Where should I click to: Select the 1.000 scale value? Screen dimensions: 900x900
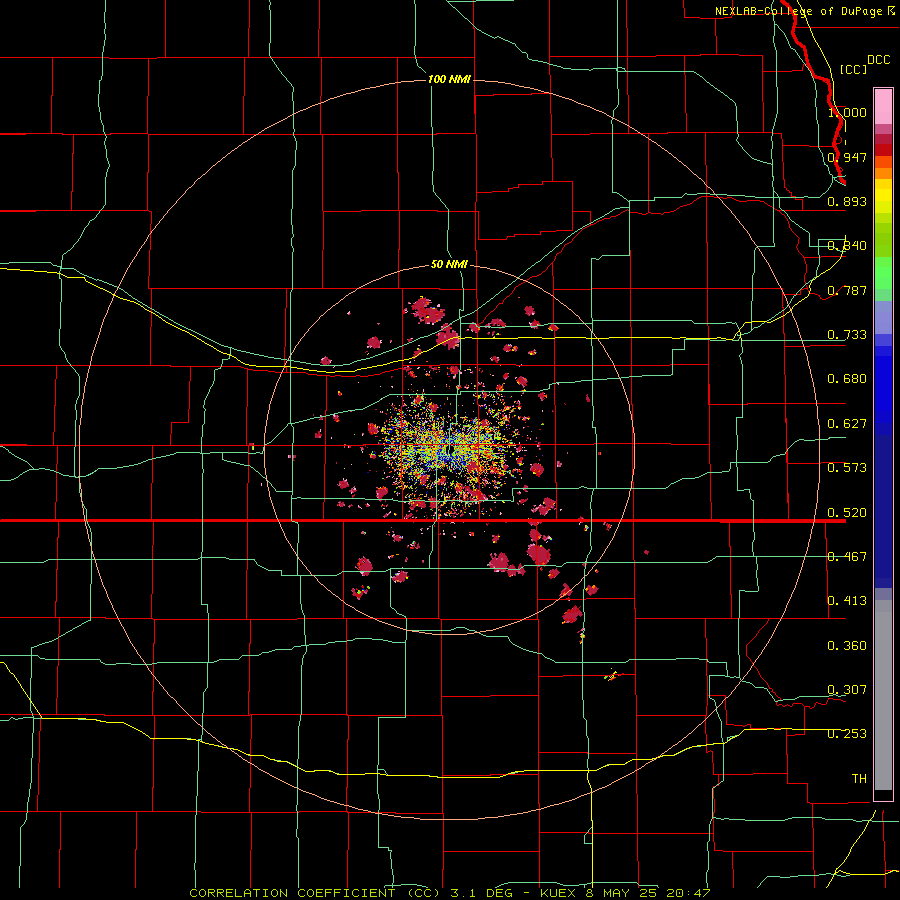click(847, 112)
